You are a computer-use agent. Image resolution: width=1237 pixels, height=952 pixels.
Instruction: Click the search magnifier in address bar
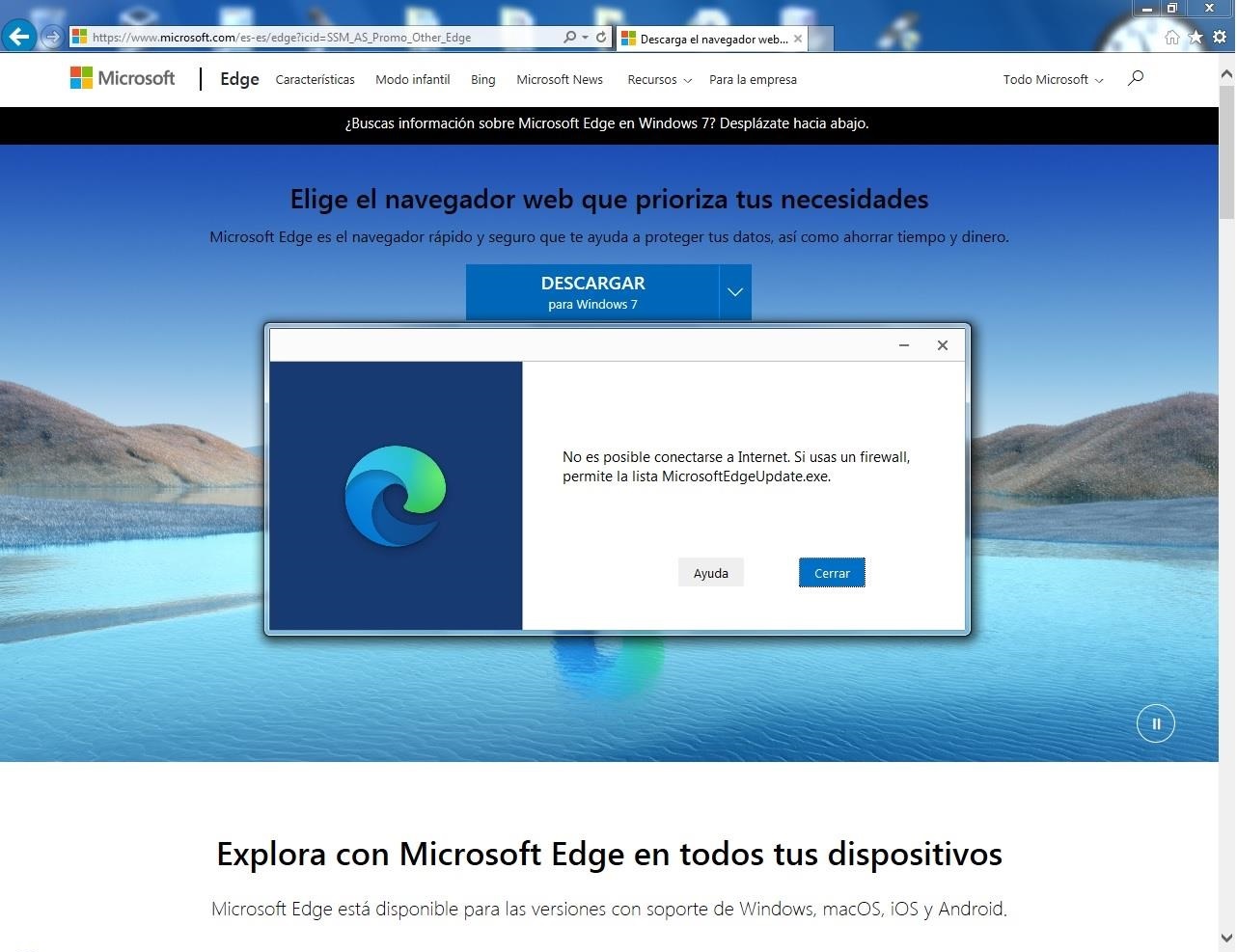pyautogui.click(x=569, y=38)
